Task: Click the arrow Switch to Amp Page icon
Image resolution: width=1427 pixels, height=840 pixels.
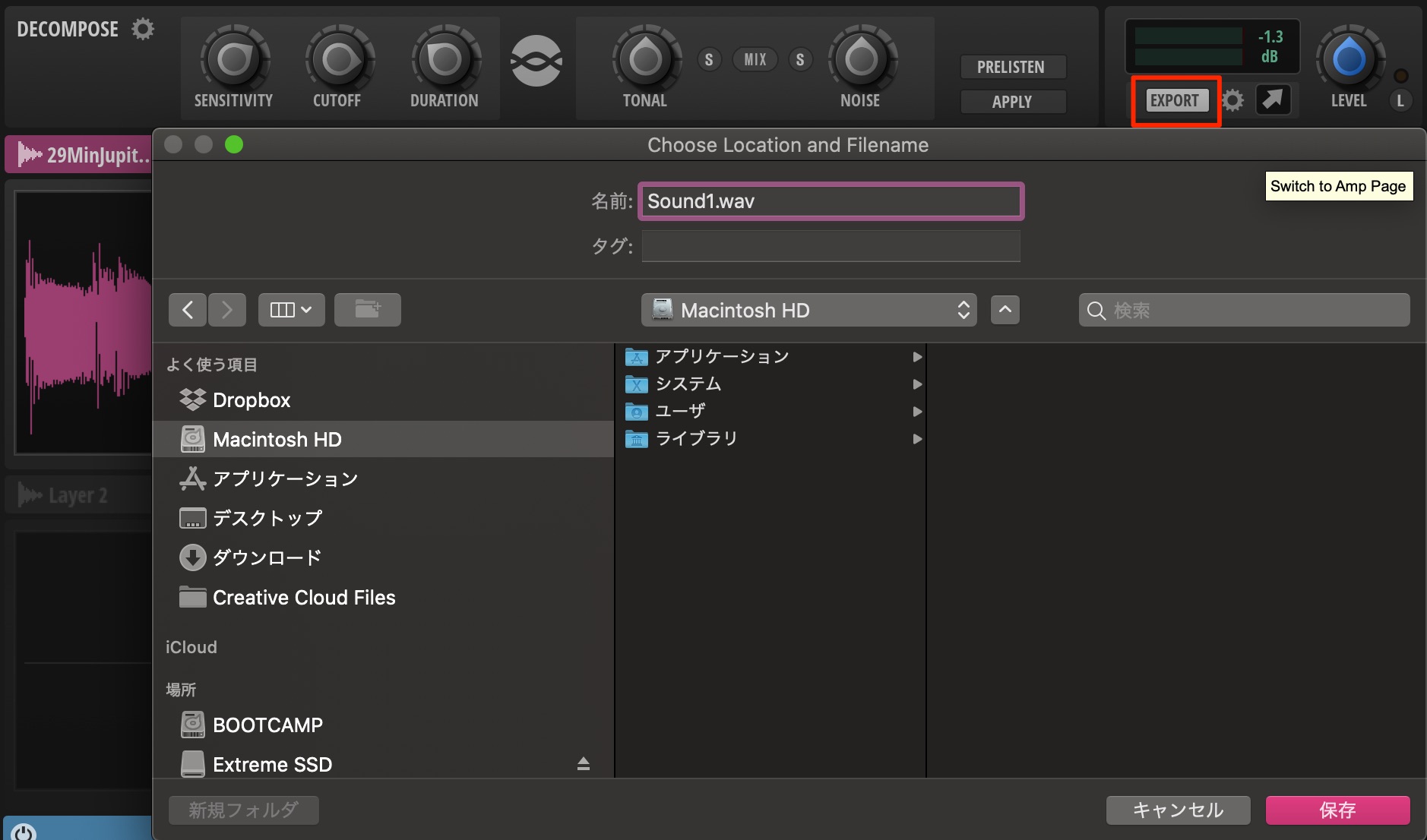Action: 1273,99
